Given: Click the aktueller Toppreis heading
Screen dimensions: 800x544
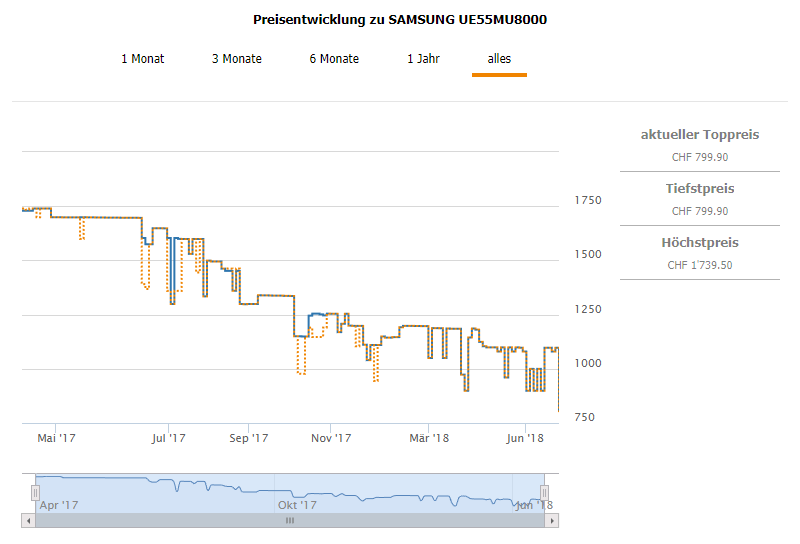Looking at the screenshot, I should pyautogui.click(x=699, y=135).
